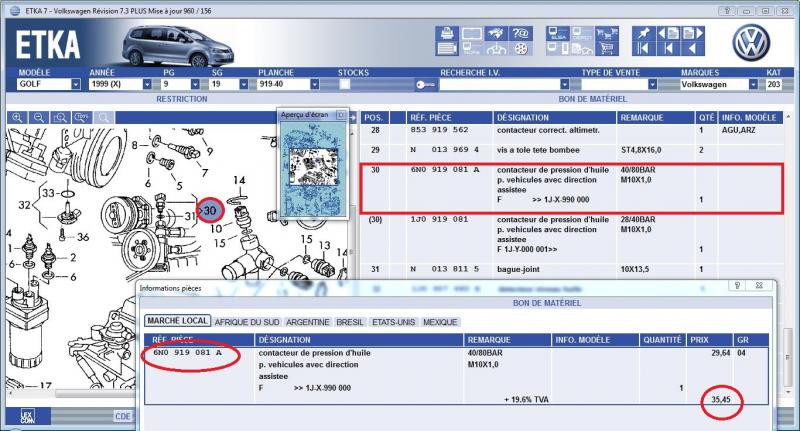Switch to the MEXIQUE tab

coord(440,322)
